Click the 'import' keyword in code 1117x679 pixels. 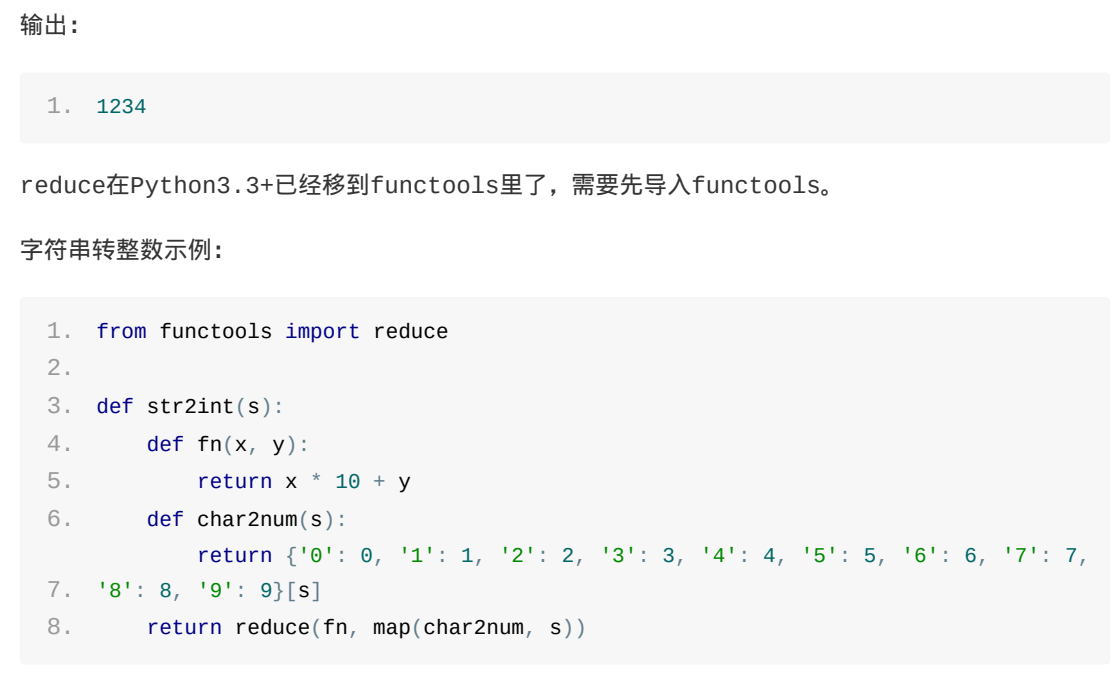[x=322, y=331]
